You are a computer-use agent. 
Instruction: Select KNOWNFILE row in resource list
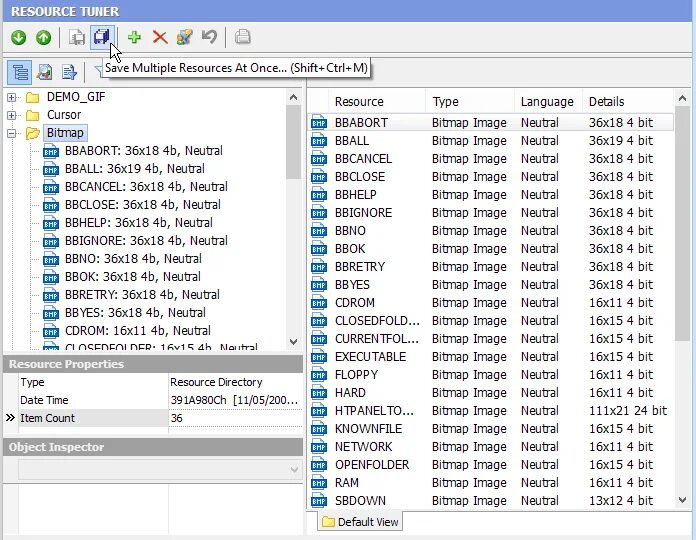490,429
